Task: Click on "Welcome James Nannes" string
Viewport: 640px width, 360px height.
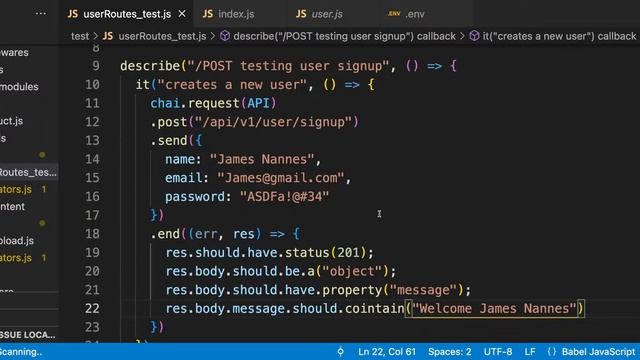Action: coord(494,309)
